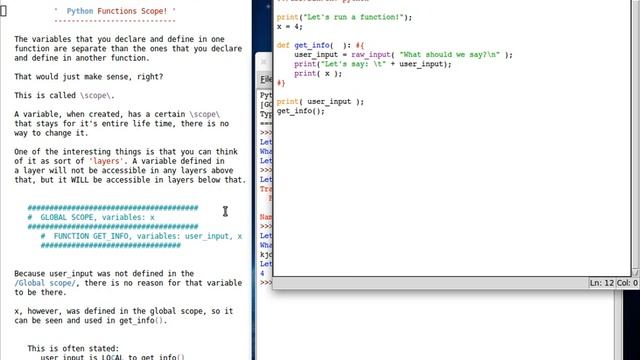The height and width of the screenshot is (360, 640).
Task: Close the Python Shell window behind the editor
Action: (x=264, y=62)
